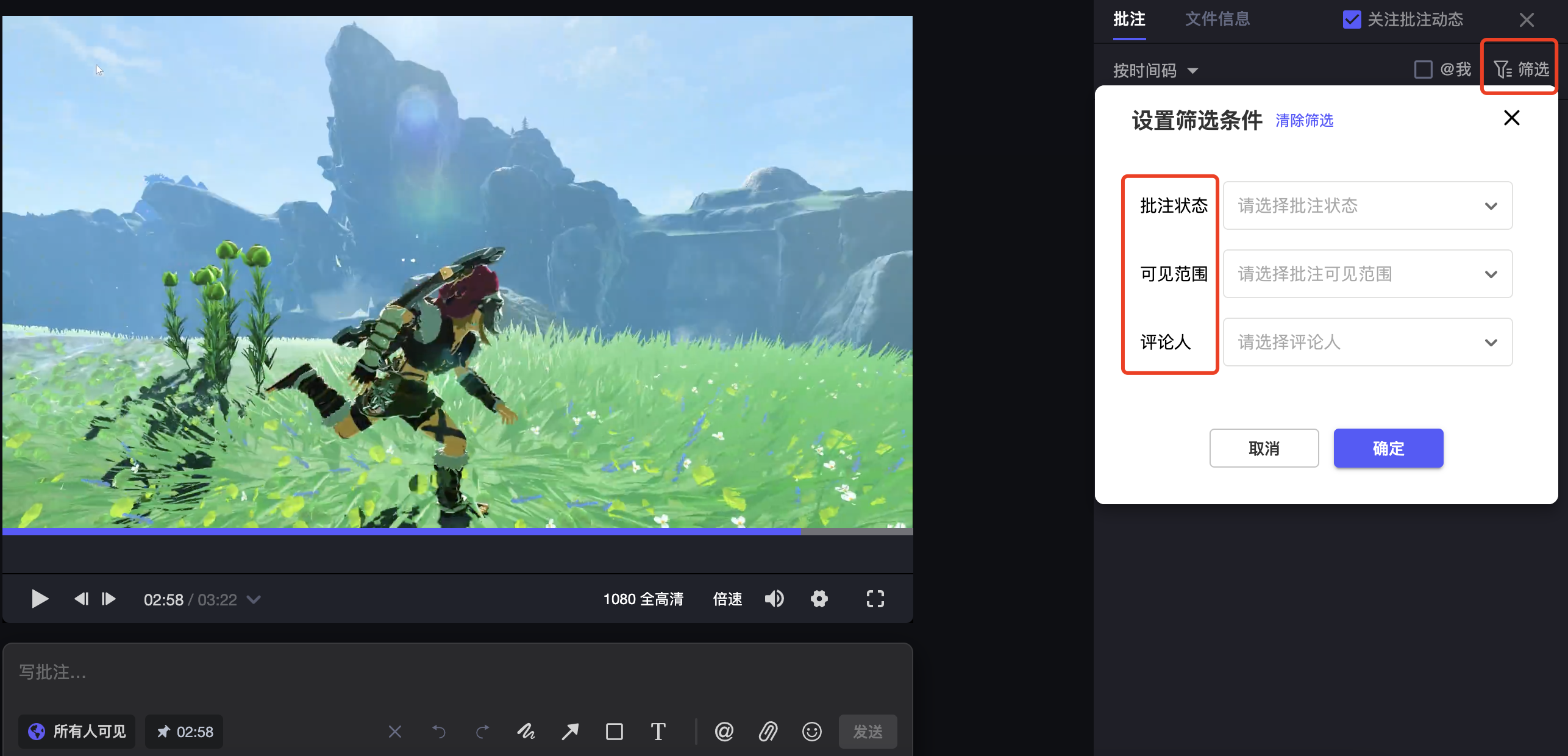
Task: Step back one frame
Action: click(81, 599)
